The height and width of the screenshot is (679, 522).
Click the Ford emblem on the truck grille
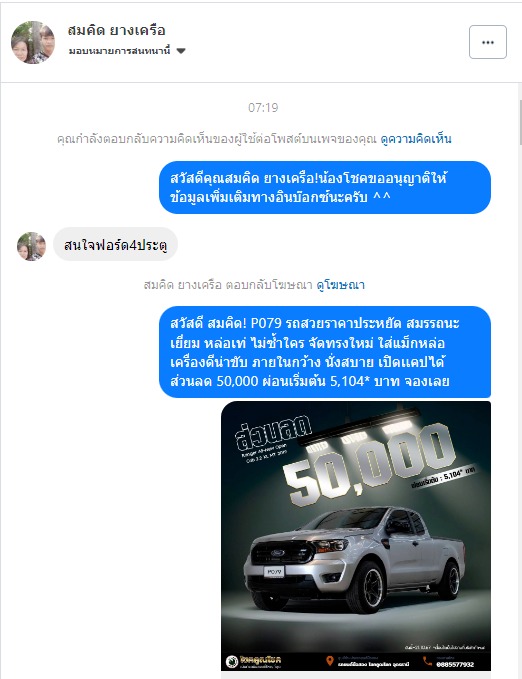coord(278,553)
